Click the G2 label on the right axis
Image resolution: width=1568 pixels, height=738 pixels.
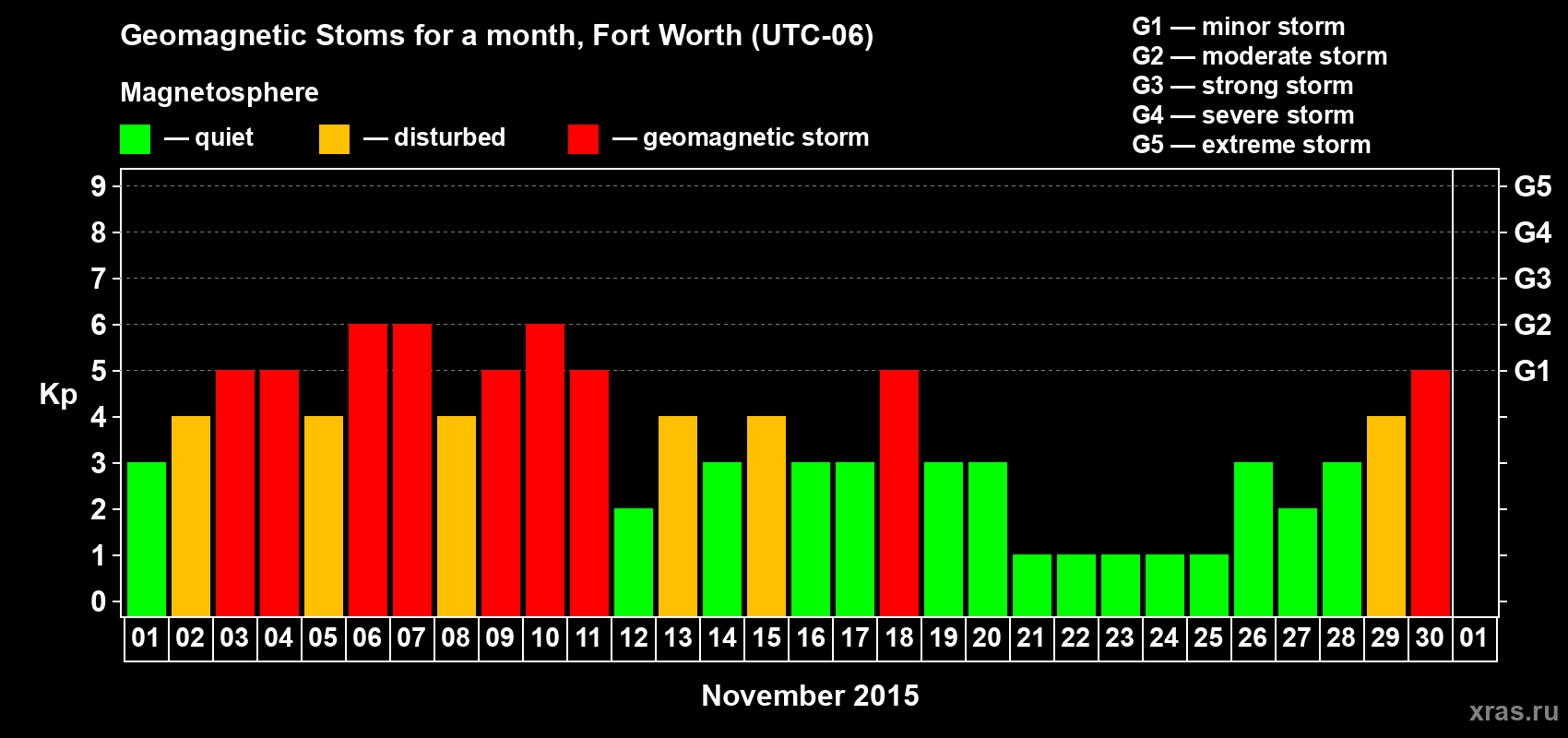pos(1533,325)
